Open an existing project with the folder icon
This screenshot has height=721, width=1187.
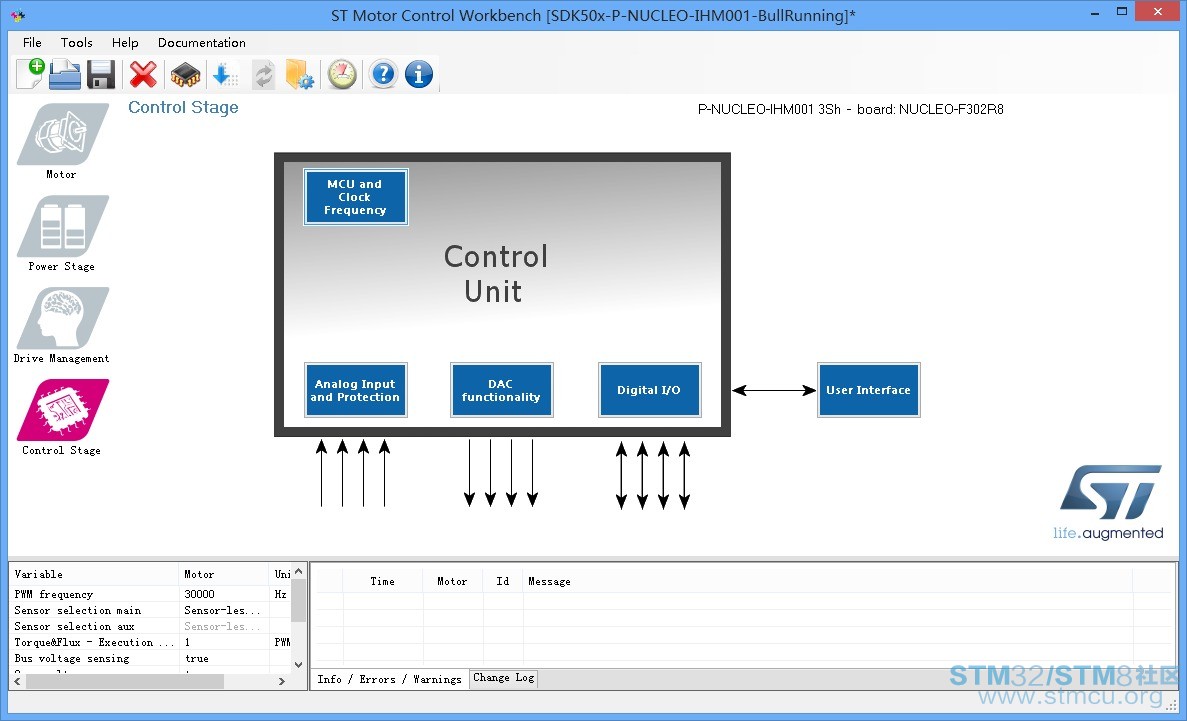pos(65,74)
